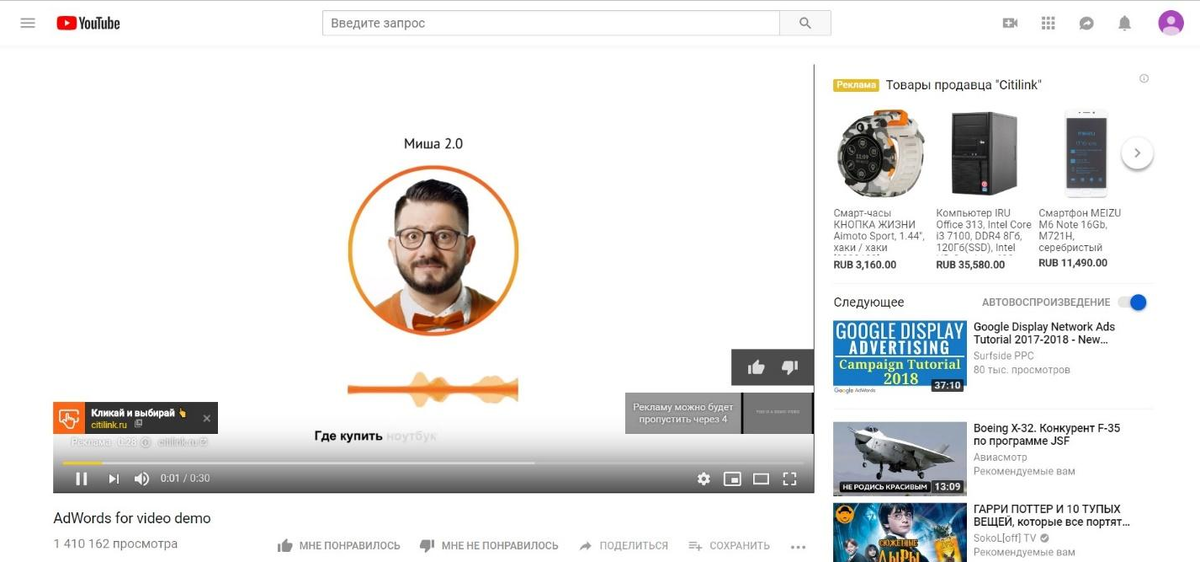
Task: Thumbs up the ad in player
Action: click(x=756, y=367)
